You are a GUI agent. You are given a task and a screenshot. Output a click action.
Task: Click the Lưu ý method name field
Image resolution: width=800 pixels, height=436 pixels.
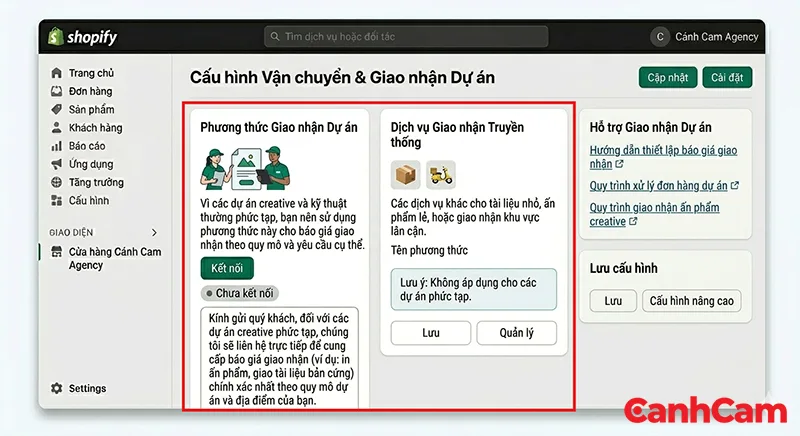pyautogui.click(x=473, y=289)
